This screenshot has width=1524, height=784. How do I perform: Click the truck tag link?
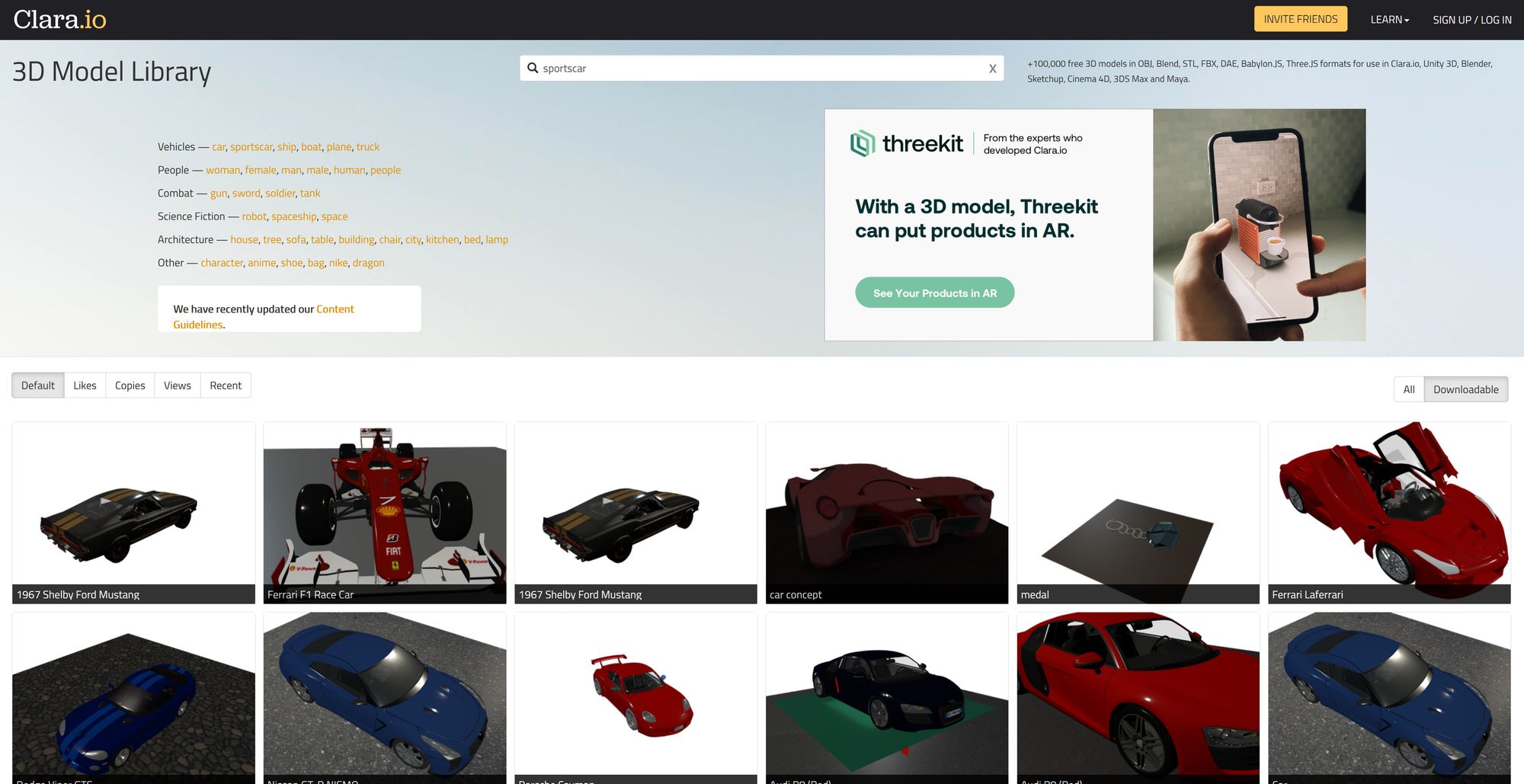click(368, 147)
